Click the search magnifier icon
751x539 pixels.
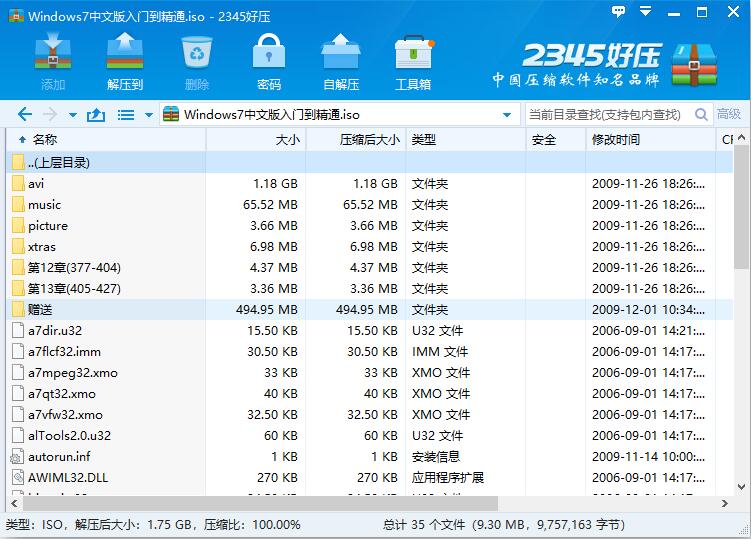pyautogui.click(x=701, y=115)
